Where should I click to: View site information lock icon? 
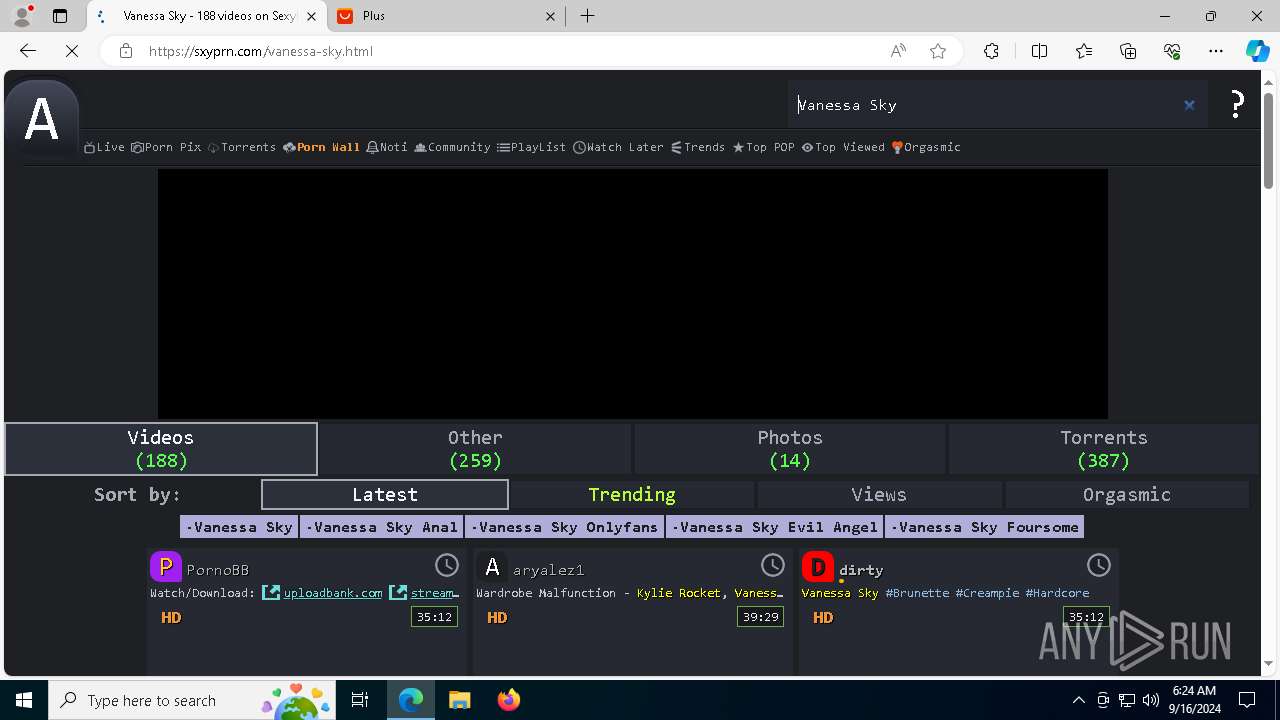125,51
